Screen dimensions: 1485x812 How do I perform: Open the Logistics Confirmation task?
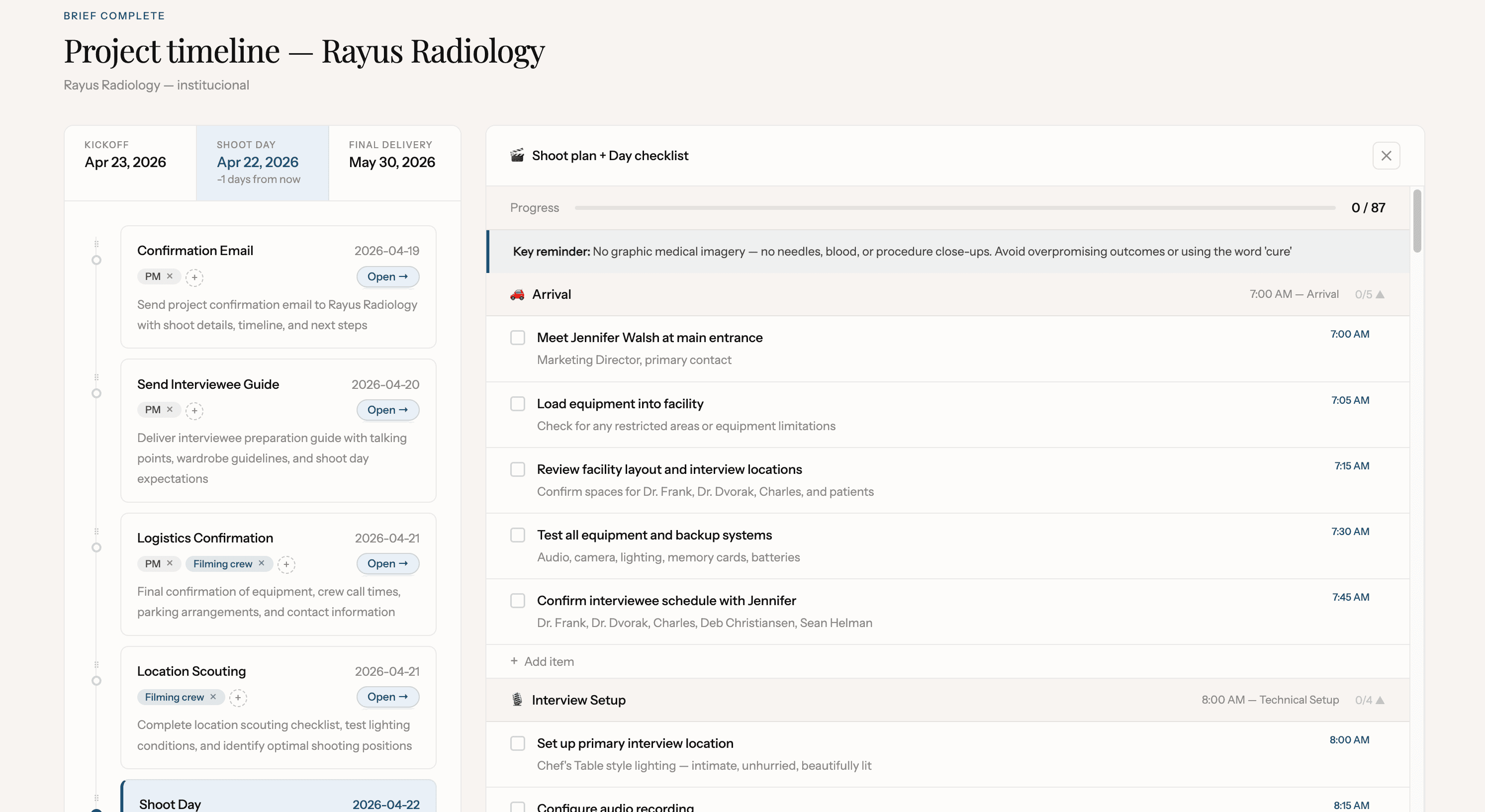coord(387,563)
